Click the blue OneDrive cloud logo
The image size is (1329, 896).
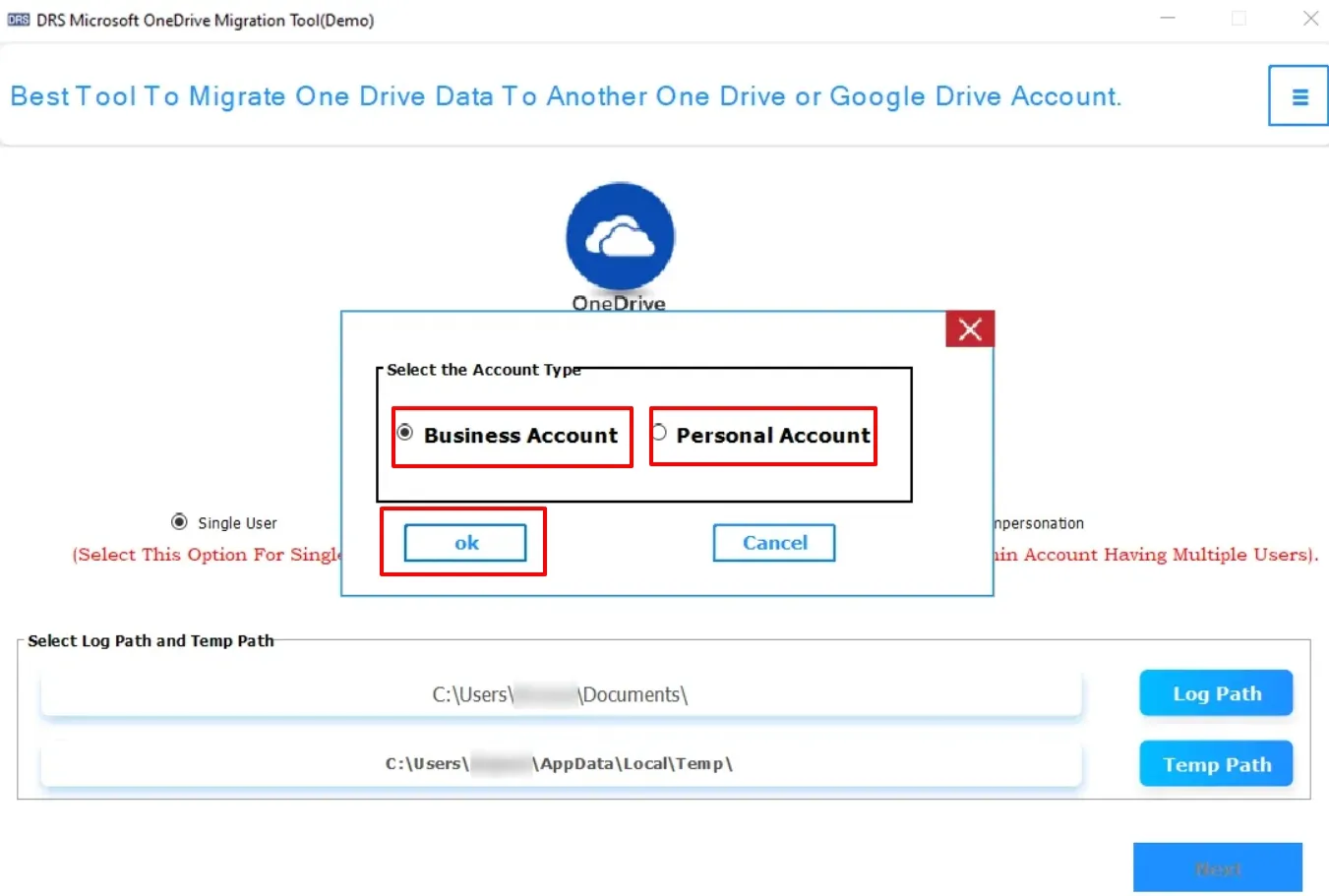(x=620, y=237)
